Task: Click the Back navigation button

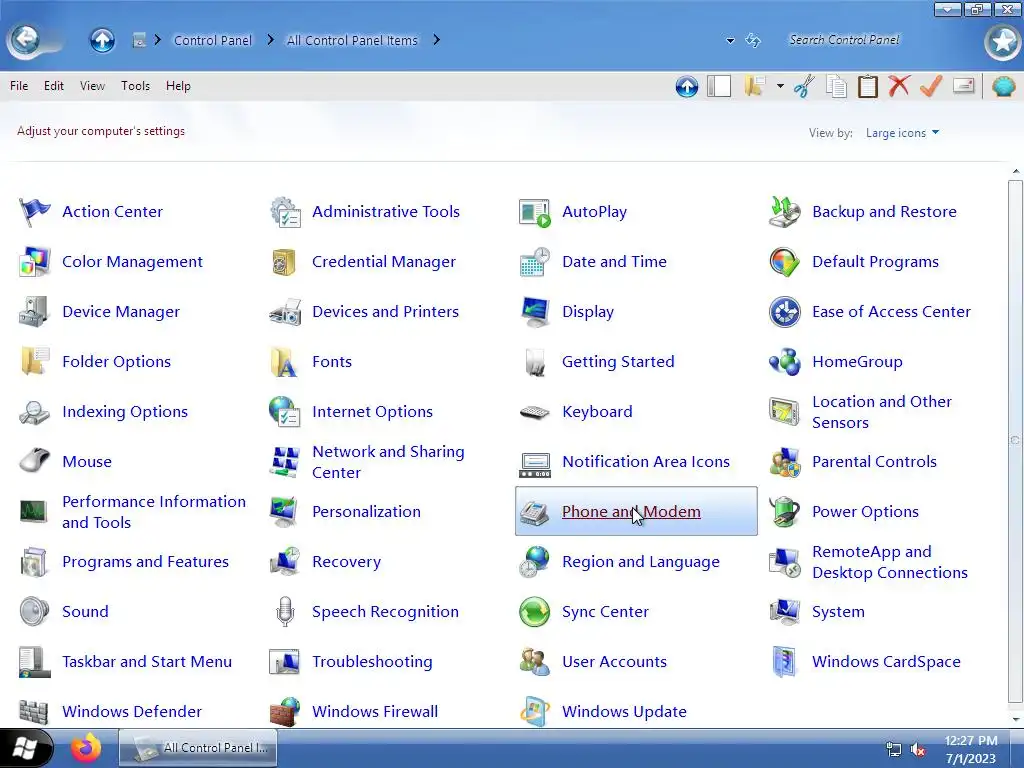Action: click(x=25, y=40)
